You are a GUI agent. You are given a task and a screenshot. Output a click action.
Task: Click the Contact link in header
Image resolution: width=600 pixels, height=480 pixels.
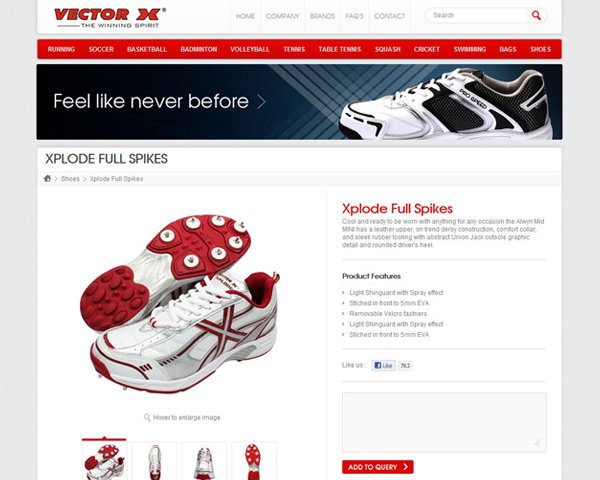click(x=390, y=16)
